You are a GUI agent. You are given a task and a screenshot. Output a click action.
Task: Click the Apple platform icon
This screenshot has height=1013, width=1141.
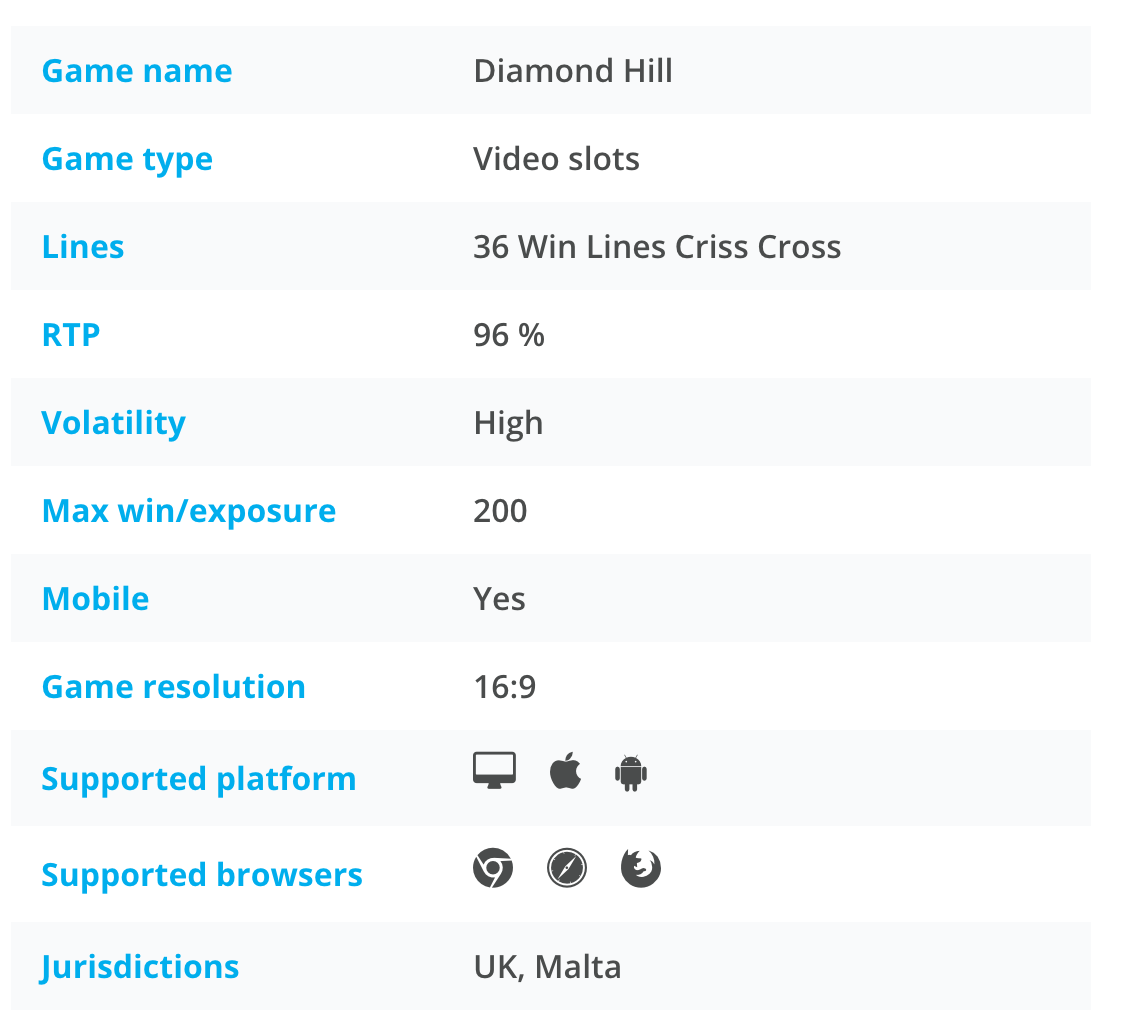click(x=565, y=770)
